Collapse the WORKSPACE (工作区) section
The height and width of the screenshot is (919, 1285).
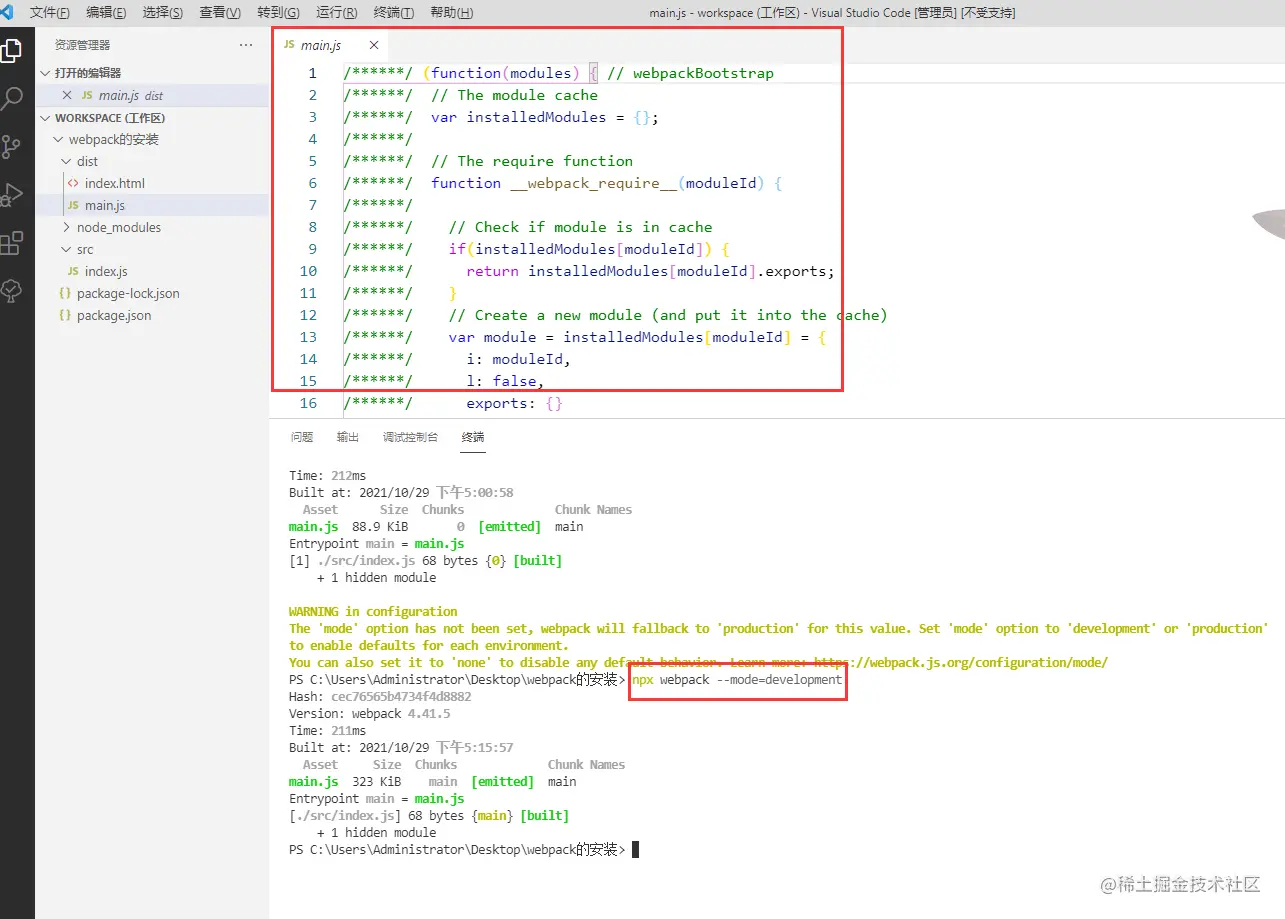pyautogui.click(x=45, y=117)
